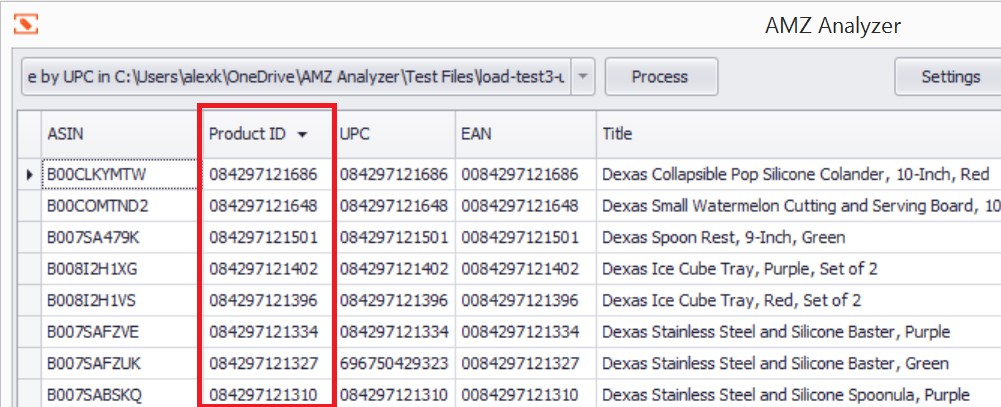Click row header of B00COMTND2 row
Image resolution: width=1001 pixels, height=407 pixels.
[x=29, y=206]
